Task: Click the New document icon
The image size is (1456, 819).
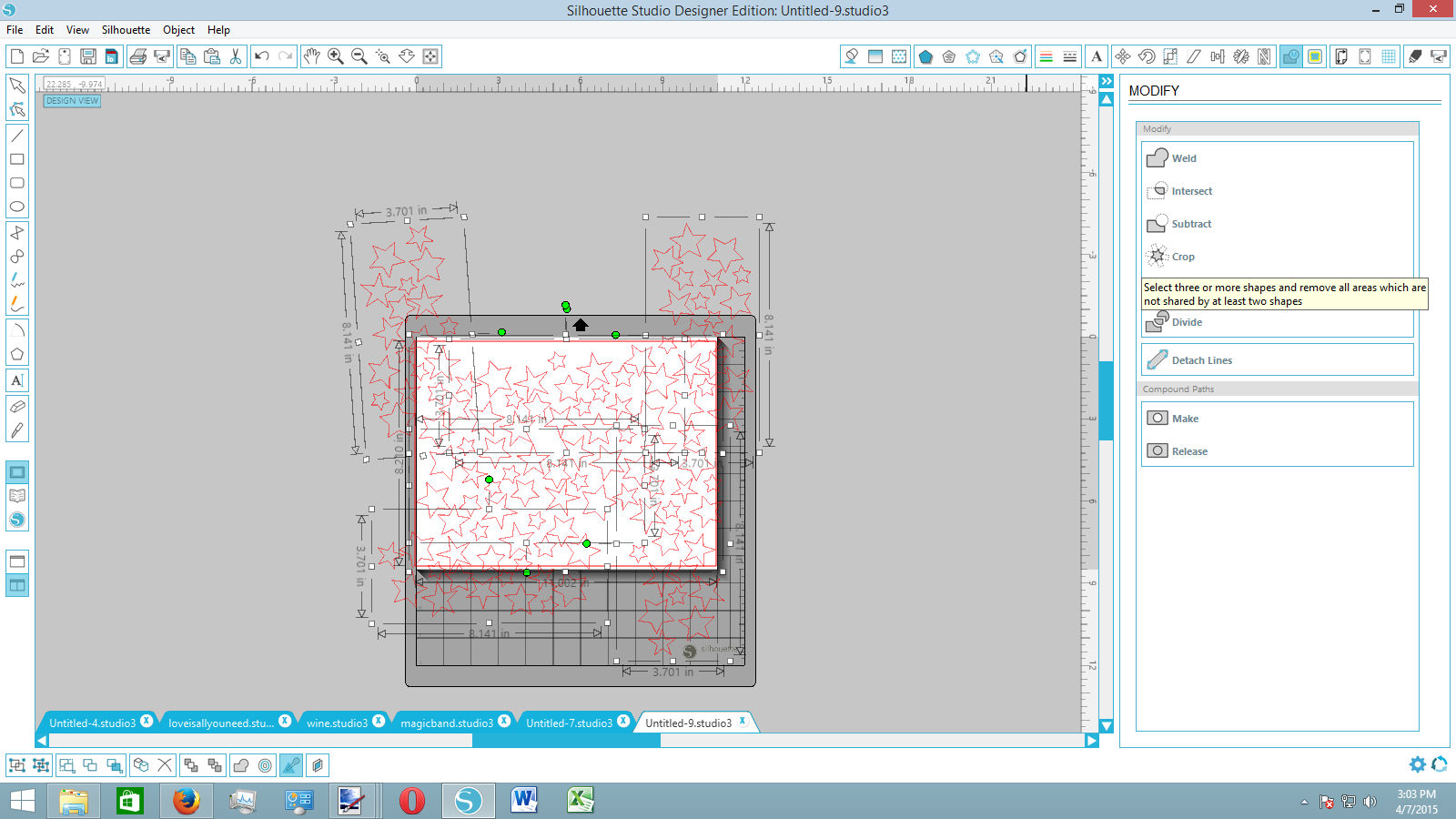Action: tap(16, 56)
